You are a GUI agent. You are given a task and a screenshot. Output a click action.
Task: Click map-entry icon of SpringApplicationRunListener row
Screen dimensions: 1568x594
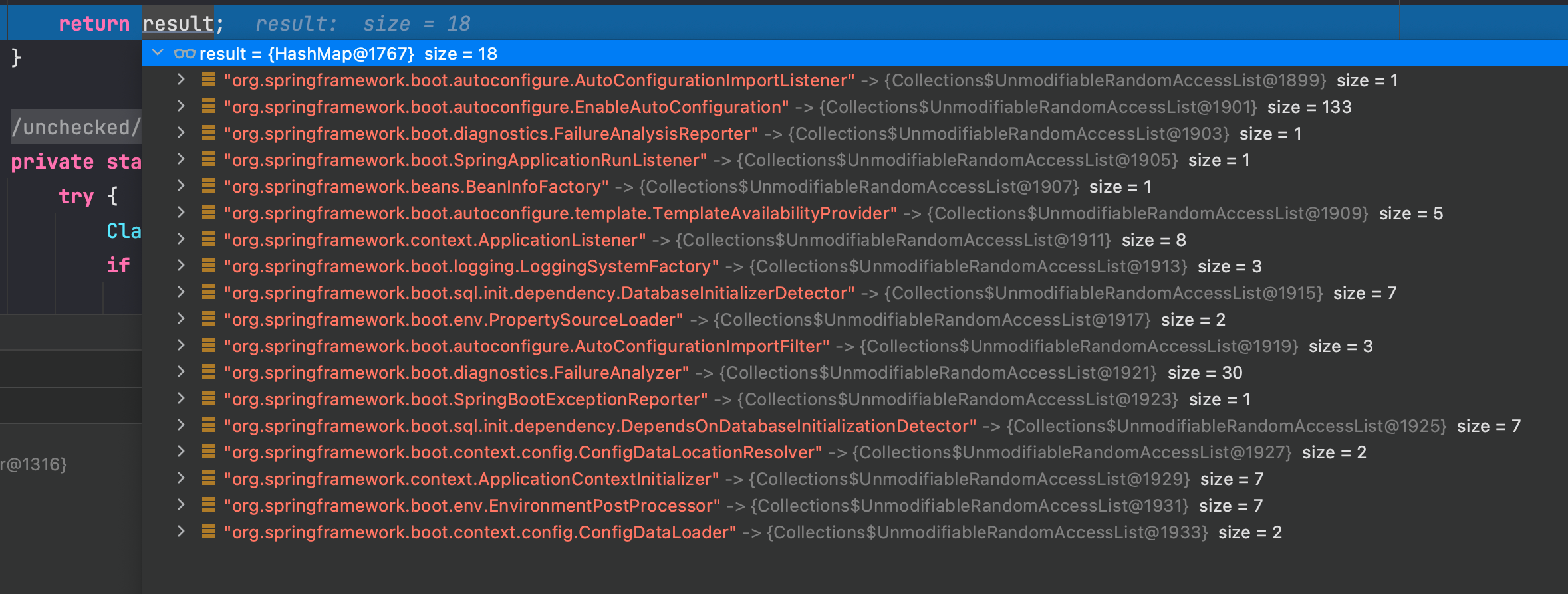(209, 159)
